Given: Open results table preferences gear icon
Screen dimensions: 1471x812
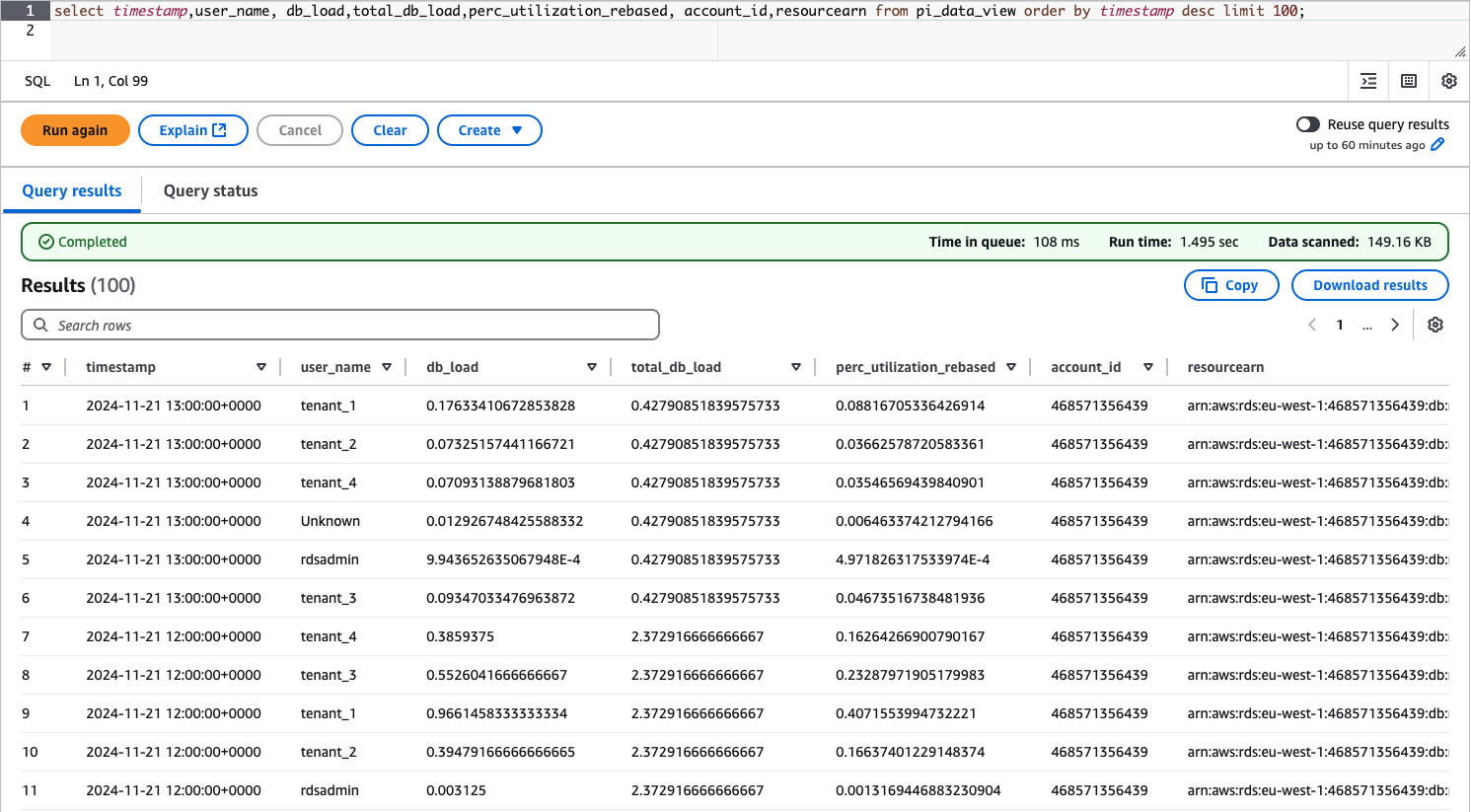Looking at the screenshot, I should tap(1435, 324).
